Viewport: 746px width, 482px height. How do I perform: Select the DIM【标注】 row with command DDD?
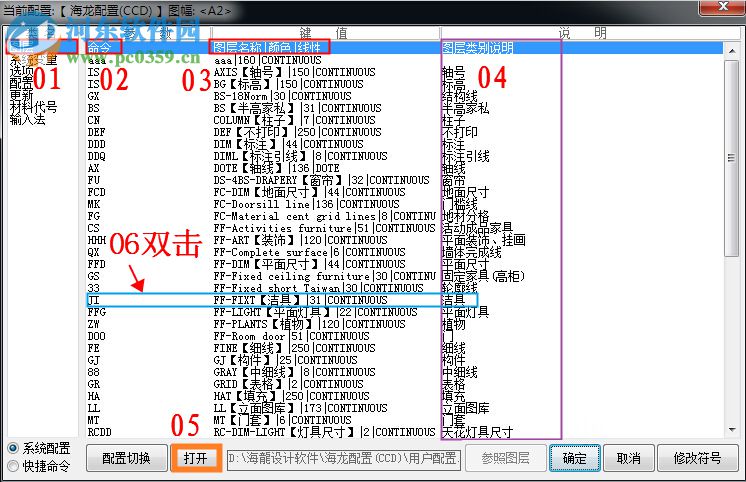click(x=404, y=144)
